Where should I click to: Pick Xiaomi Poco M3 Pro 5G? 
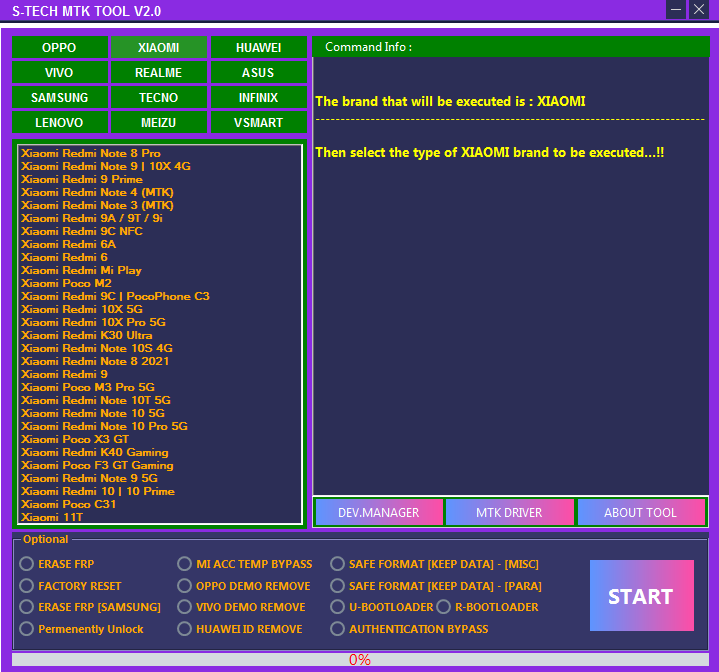[160, 387]
